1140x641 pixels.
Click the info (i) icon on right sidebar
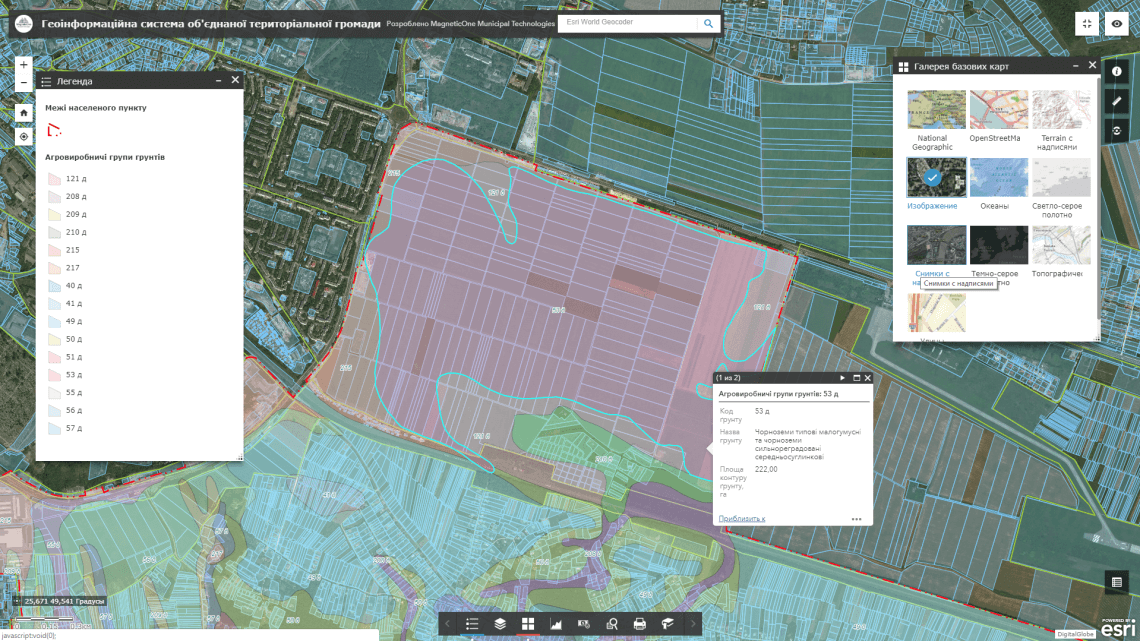click(x=1117, y=71)
